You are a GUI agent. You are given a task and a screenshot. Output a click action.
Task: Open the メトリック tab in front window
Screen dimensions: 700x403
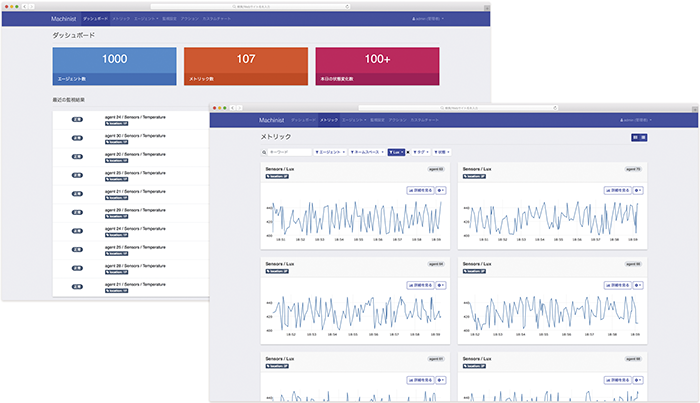tap(329, 119)
